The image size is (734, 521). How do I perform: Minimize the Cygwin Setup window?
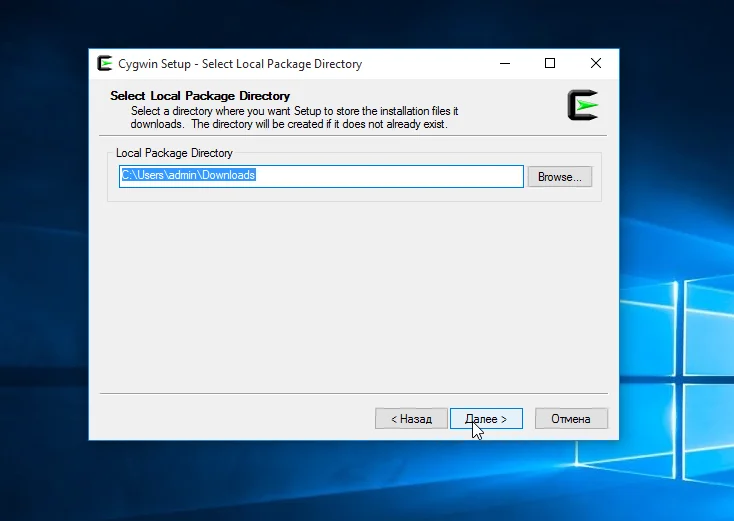[x=505, y=63]
